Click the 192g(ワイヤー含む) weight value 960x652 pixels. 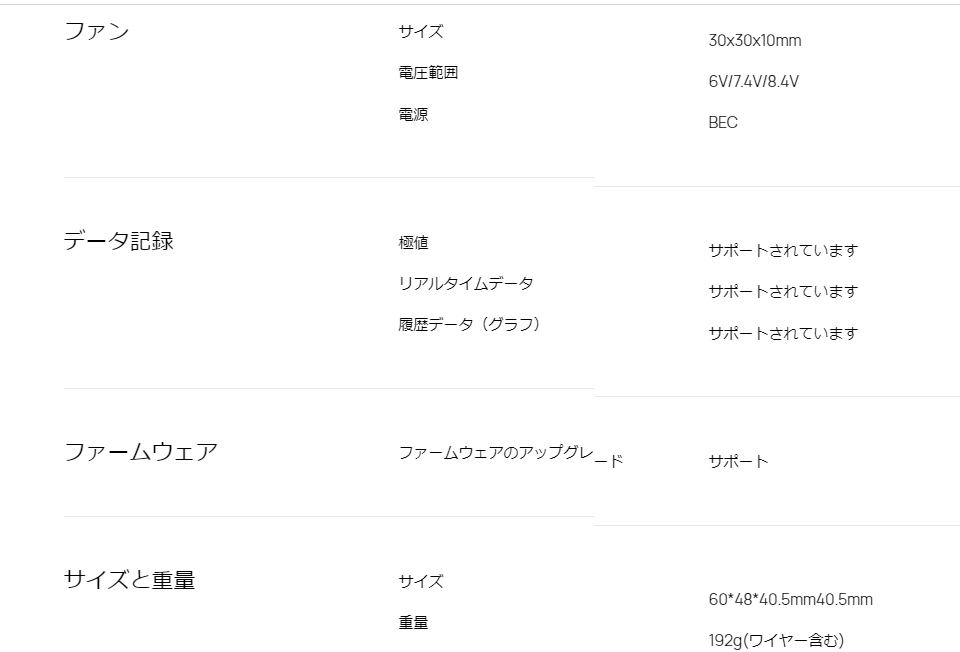[776, 641]
